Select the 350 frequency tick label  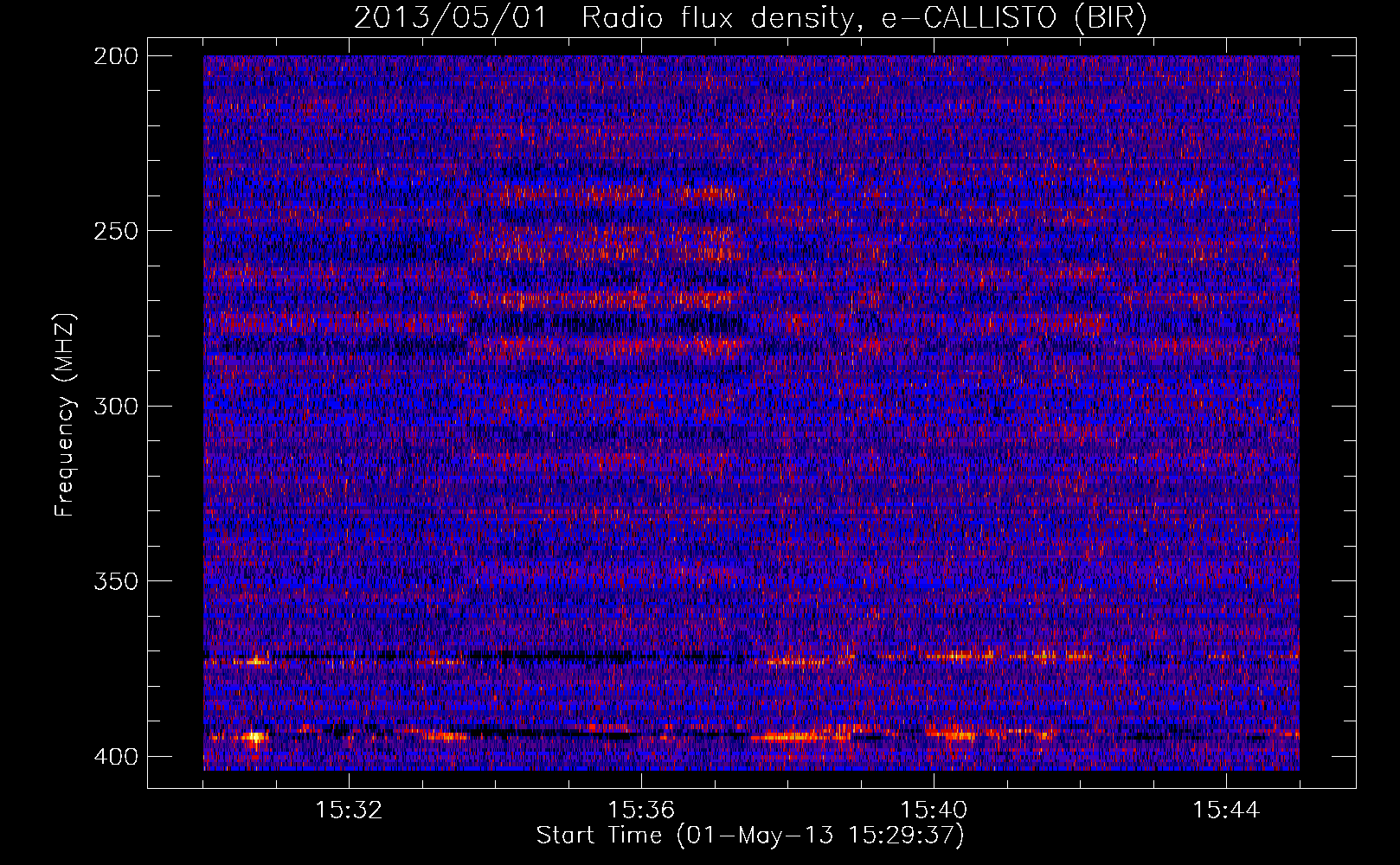coord(116,581)
